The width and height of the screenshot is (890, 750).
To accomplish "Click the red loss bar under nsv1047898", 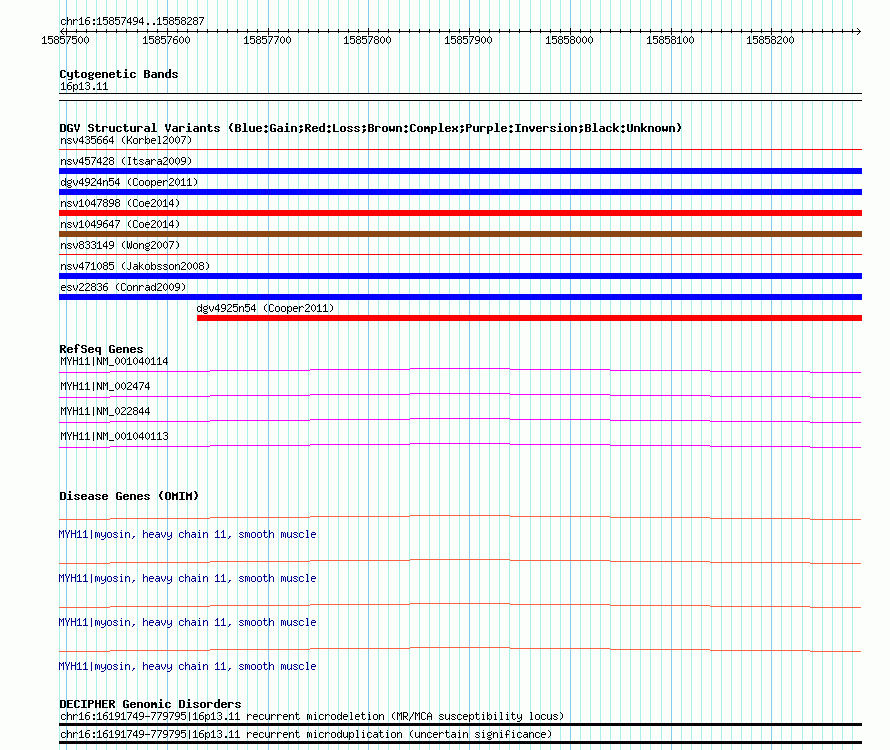I will coord(460,213).
